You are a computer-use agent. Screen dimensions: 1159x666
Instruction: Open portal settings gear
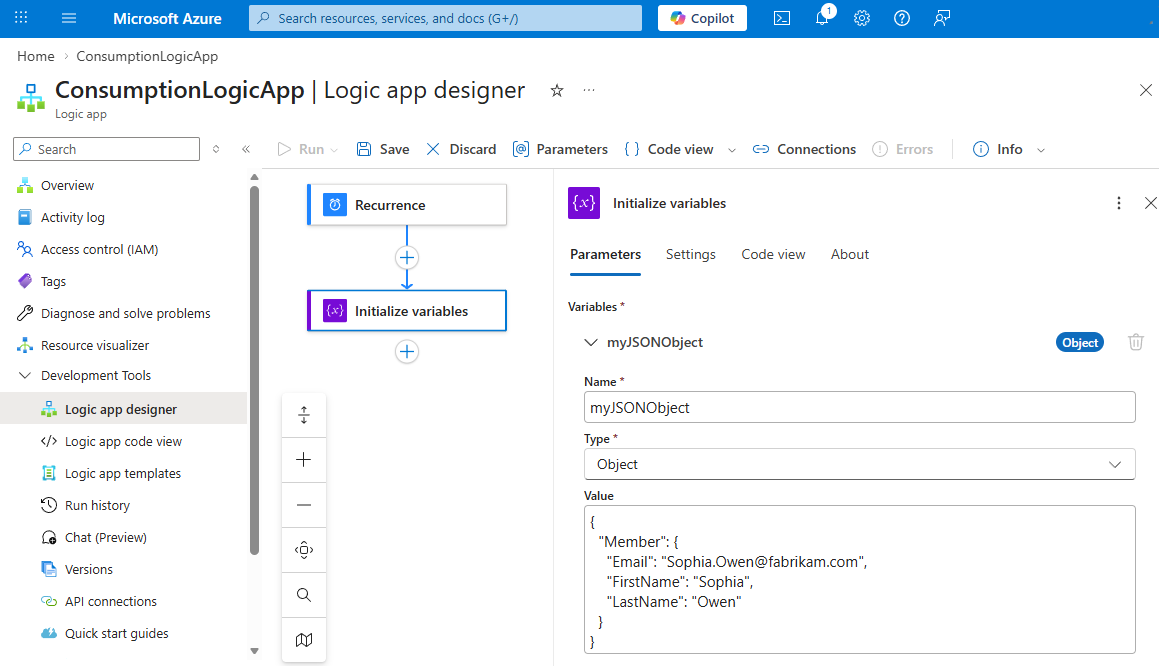862,18
